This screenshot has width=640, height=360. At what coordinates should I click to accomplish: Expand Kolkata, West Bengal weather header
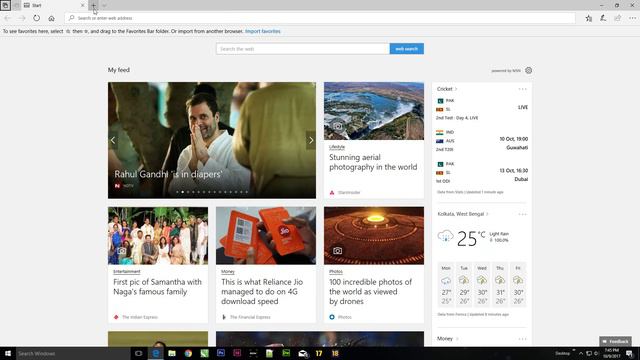pyautogui.click(x=463, y=214)
